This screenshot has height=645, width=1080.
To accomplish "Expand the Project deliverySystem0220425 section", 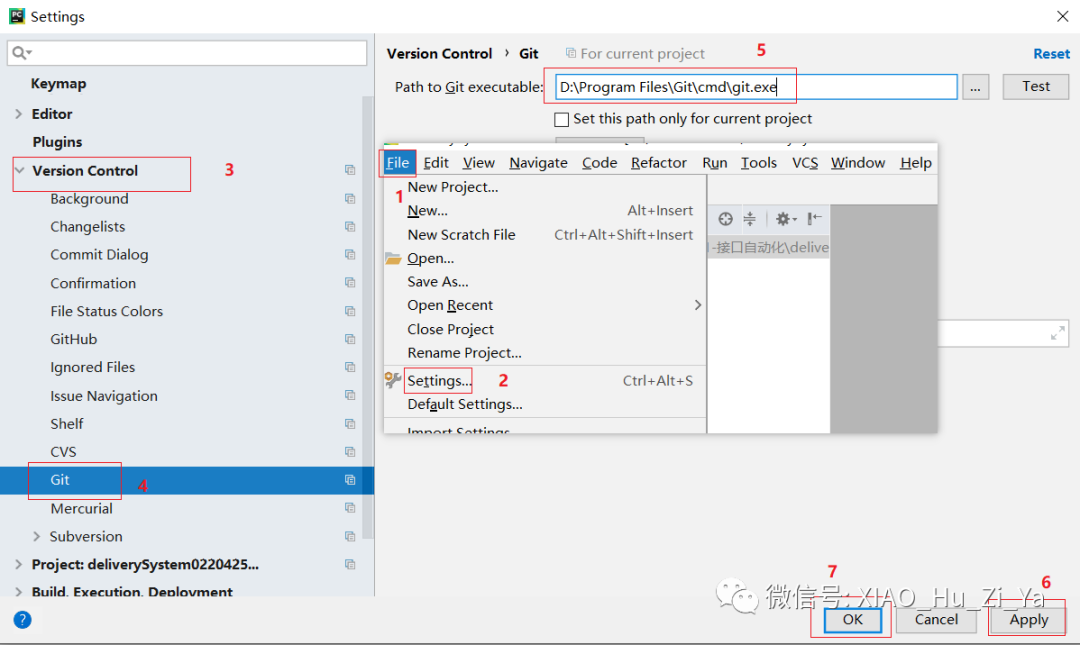I will pos(19,564).
